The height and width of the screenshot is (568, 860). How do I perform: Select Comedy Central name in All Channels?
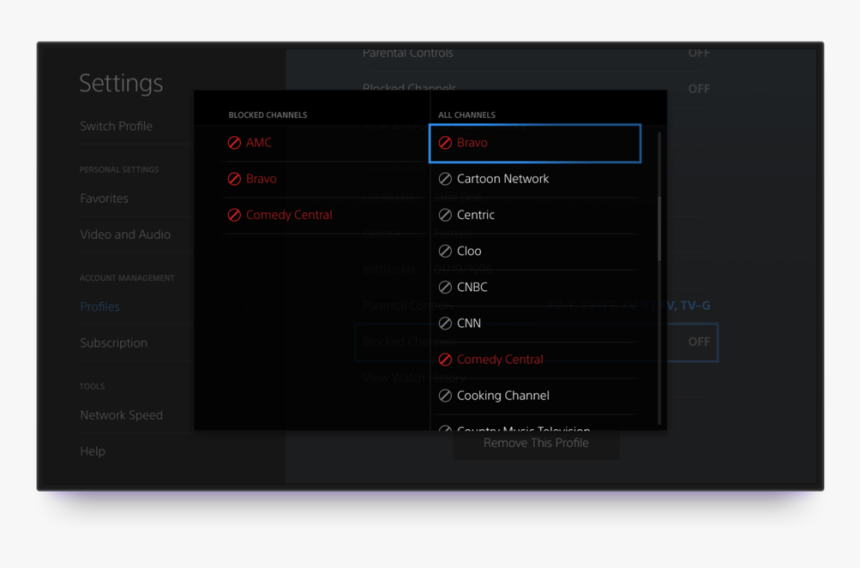point(500,360)
